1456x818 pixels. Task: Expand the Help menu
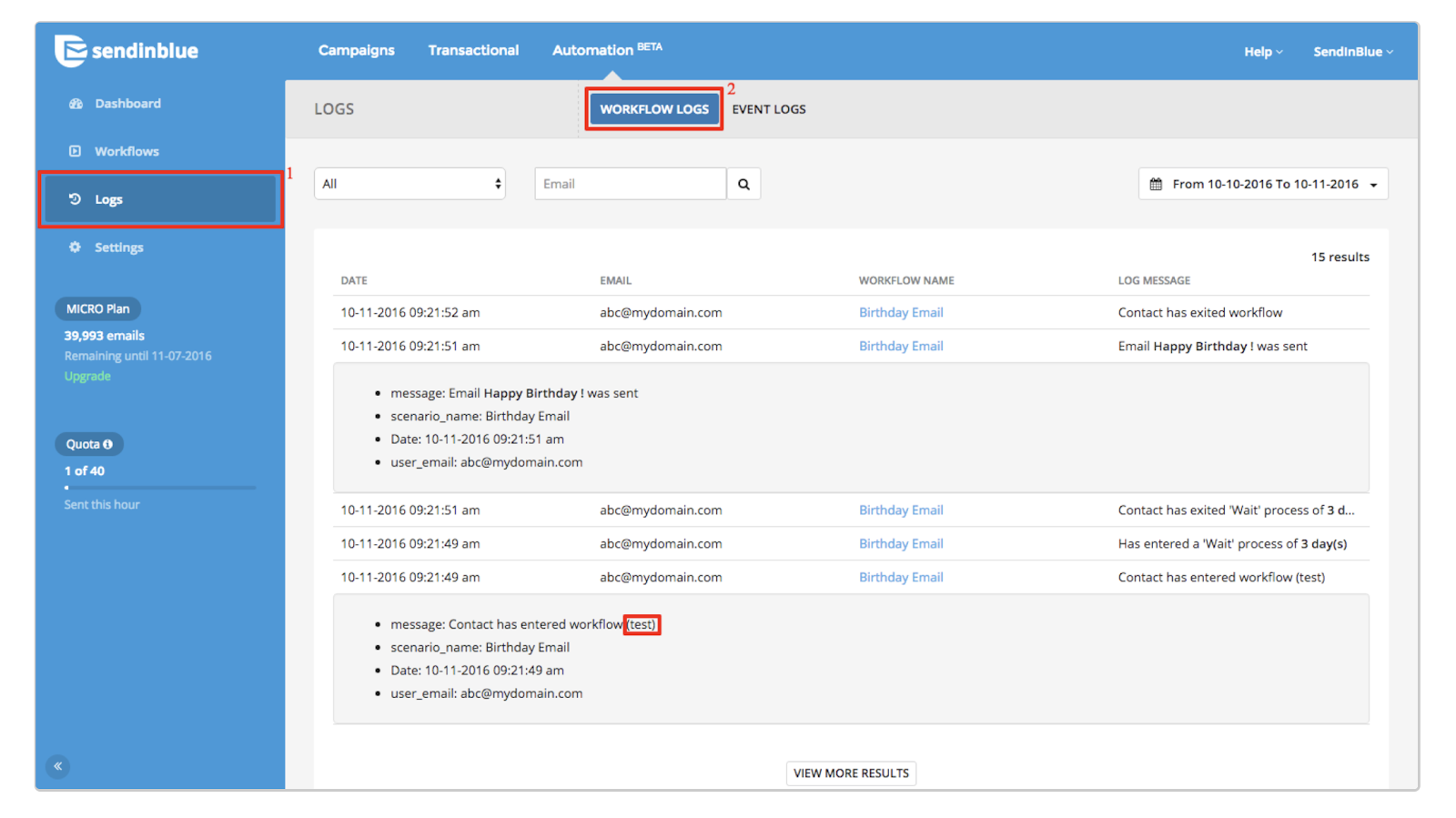[x=1263, y=52]
